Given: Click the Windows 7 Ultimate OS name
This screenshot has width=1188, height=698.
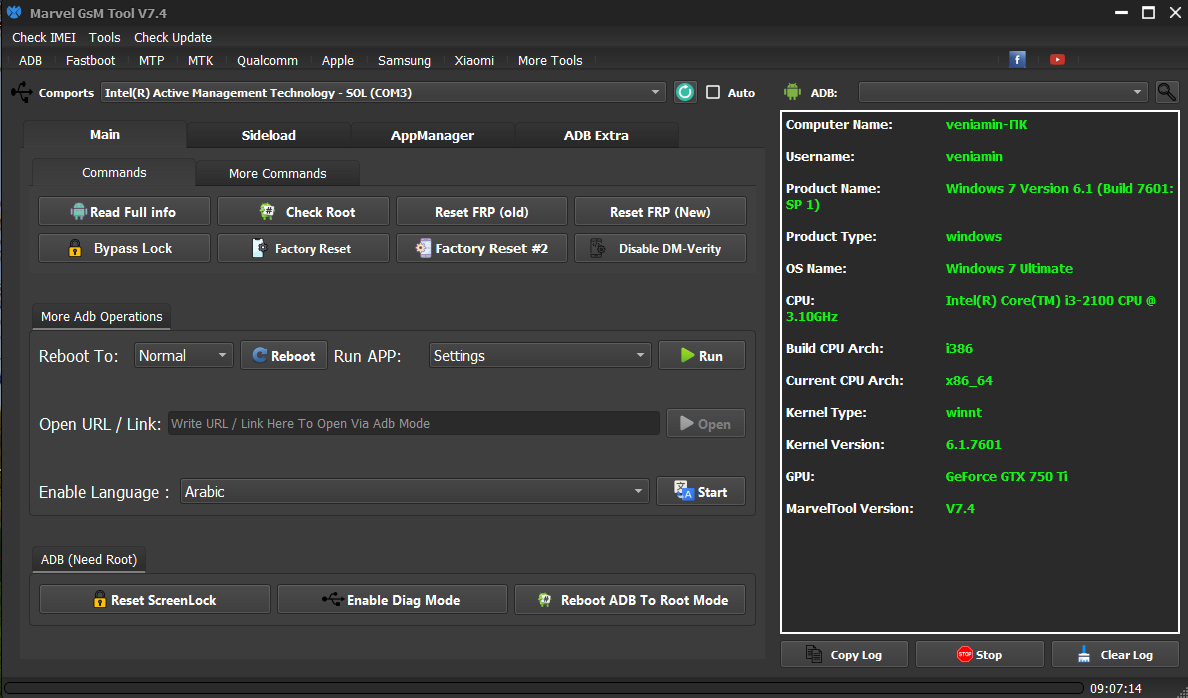Looking at the screenshot, I should point(1009,268).
